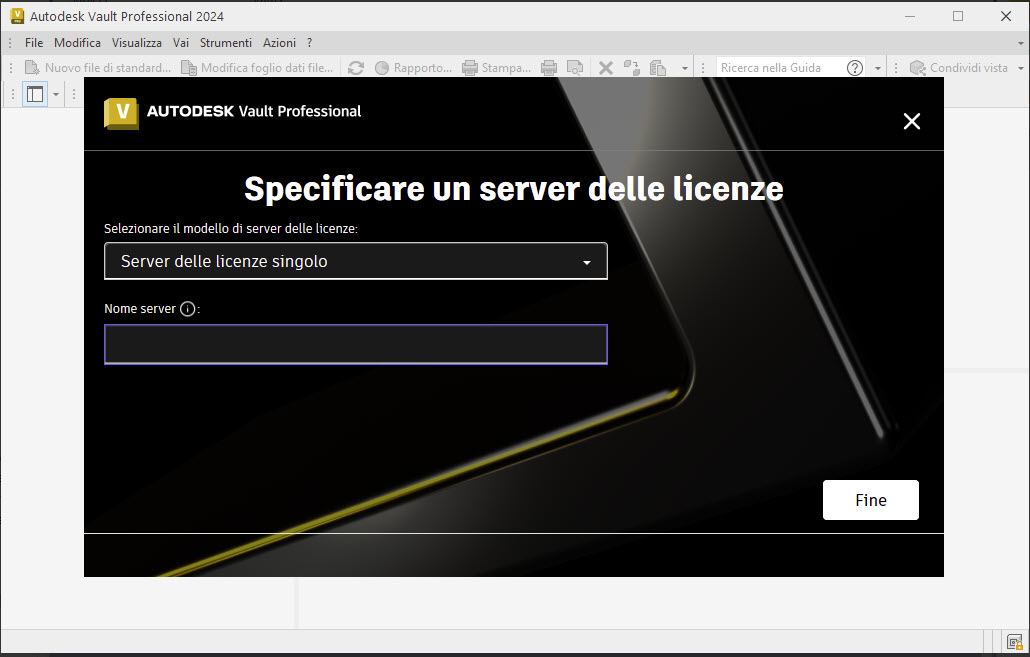This screenshot has width=1030, height=657.
Task: Open the Azioni menu
Action: [x=279, y=43]
